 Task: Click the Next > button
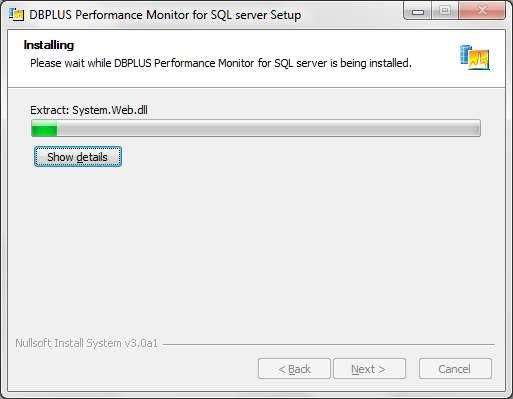369,369
